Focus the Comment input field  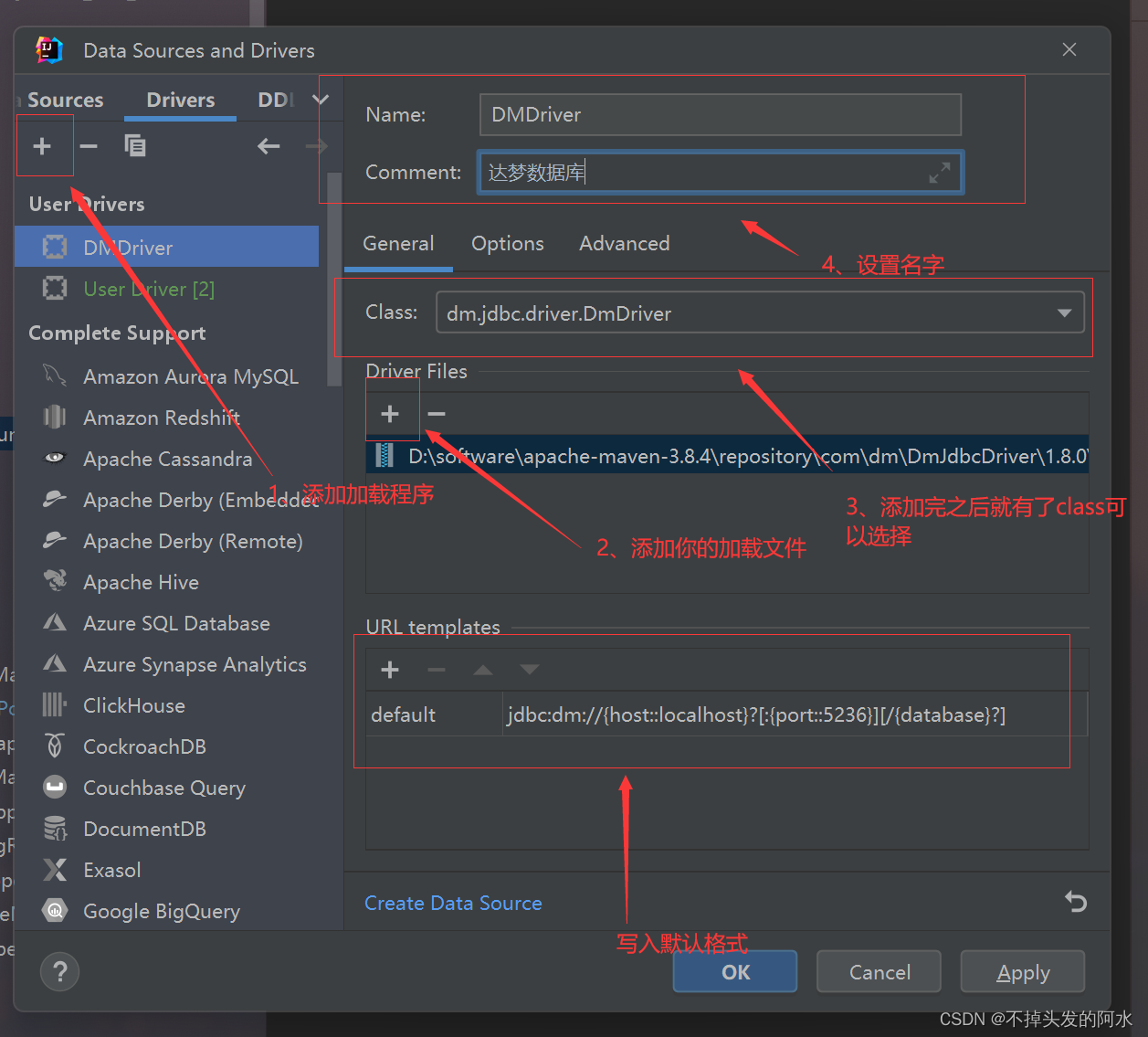tap(720, 172)
